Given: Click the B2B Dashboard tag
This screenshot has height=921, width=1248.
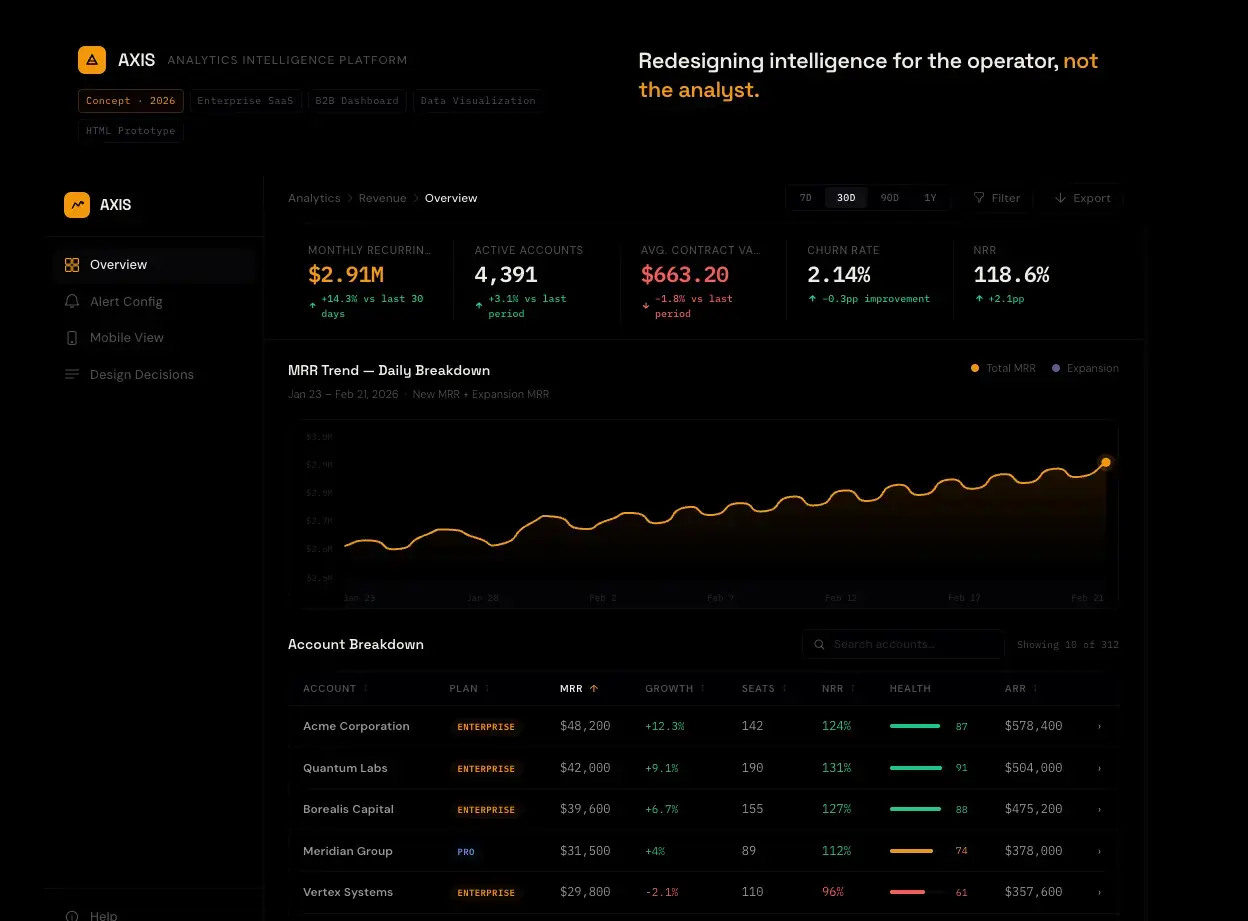Looking at the screenshot, I should click(357, 101).
